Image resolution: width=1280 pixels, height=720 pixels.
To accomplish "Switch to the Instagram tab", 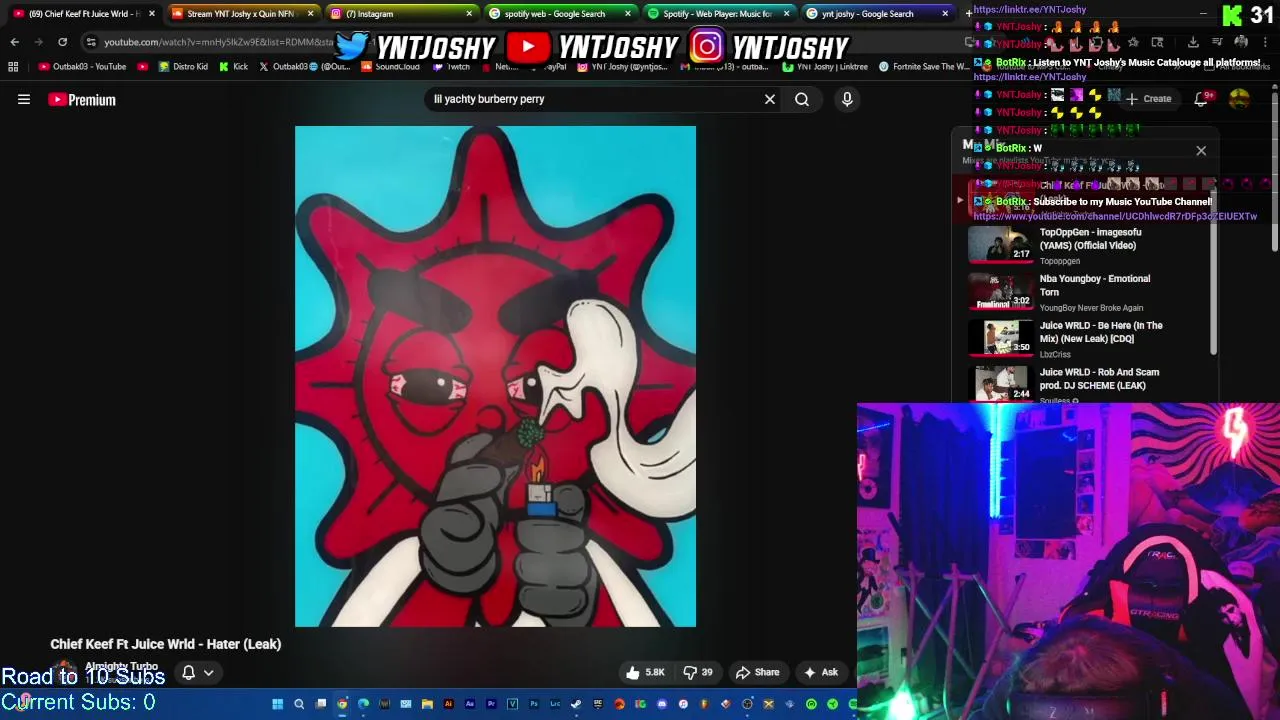I will click(x=400, y=14).
